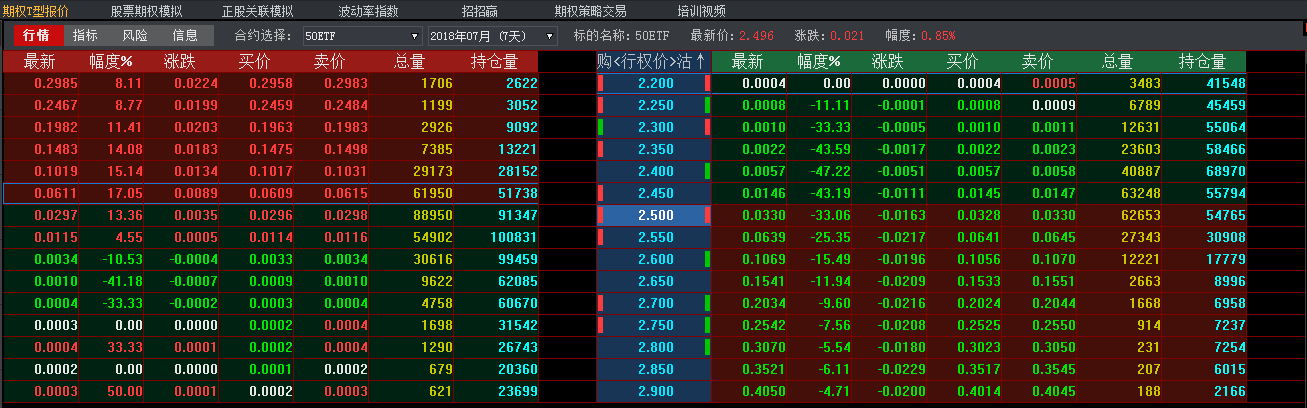
Task: Select strike price 2.900 row
Action: pos(654,391)
